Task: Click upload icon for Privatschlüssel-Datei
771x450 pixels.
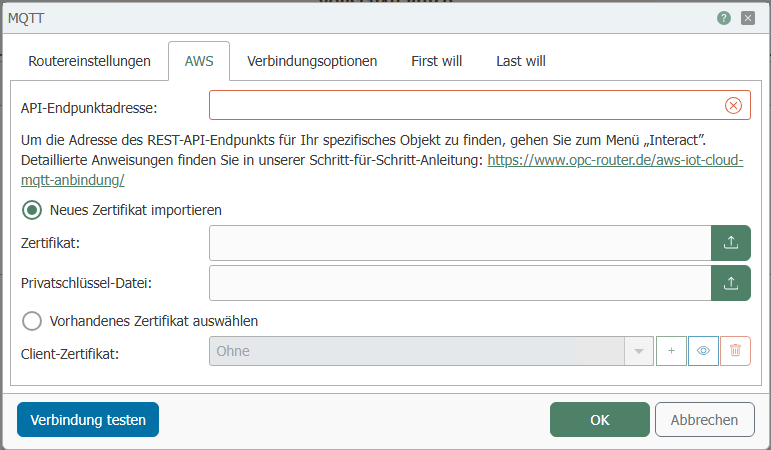Action: pos(730,283)
